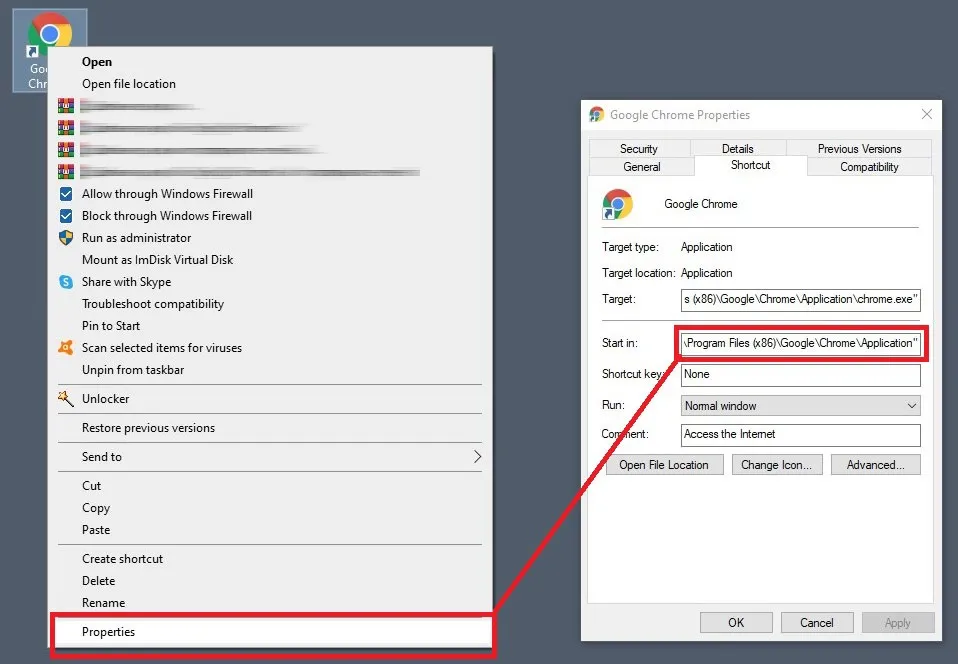Switch to the Security tab
The height and width of the screenshot is (664, 958).
639,148
